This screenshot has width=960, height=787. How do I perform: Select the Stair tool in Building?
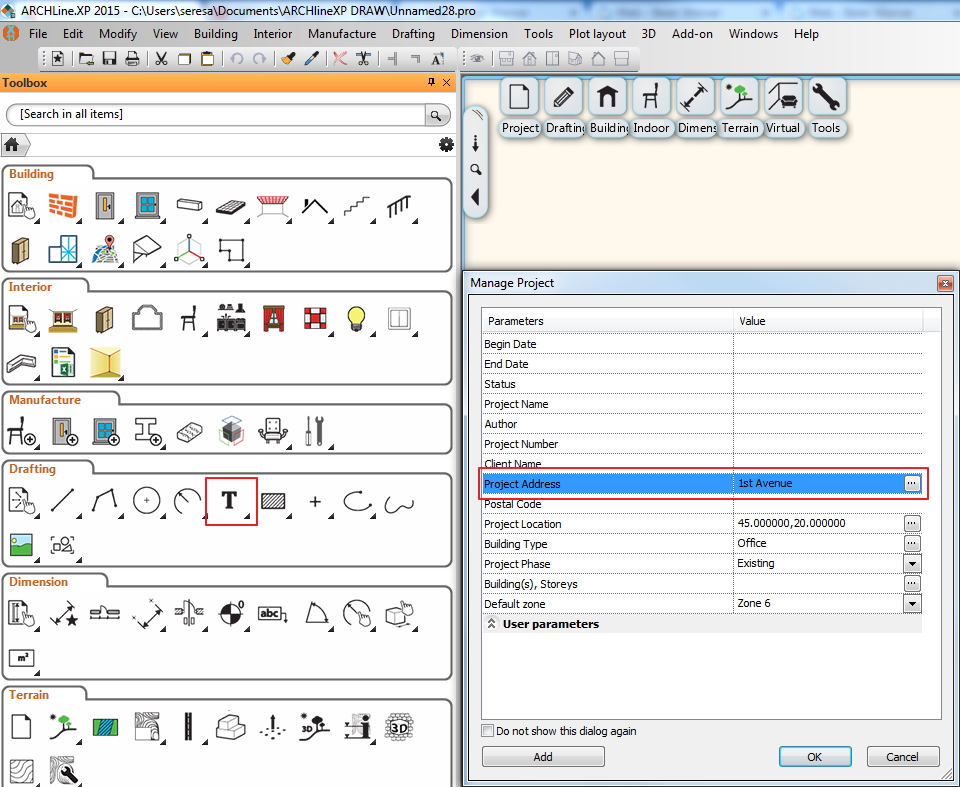(357, 206)
